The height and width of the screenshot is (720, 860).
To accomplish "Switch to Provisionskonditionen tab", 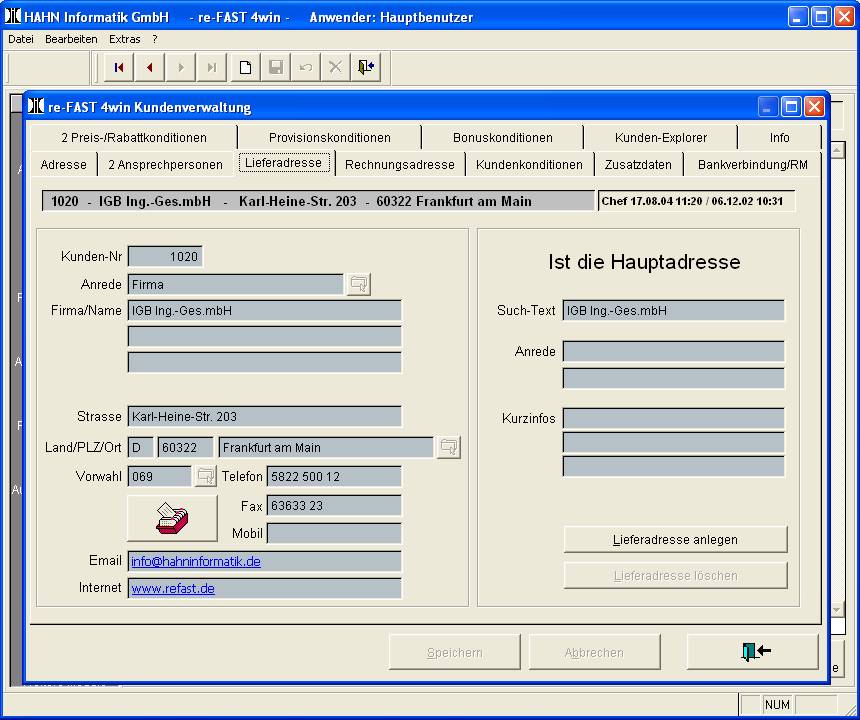I will coord(330,138).
